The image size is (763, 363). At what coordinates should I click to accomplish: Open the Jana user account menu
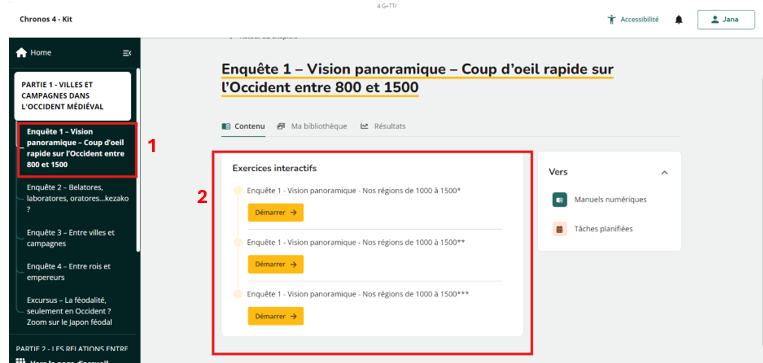click(726, 20)
